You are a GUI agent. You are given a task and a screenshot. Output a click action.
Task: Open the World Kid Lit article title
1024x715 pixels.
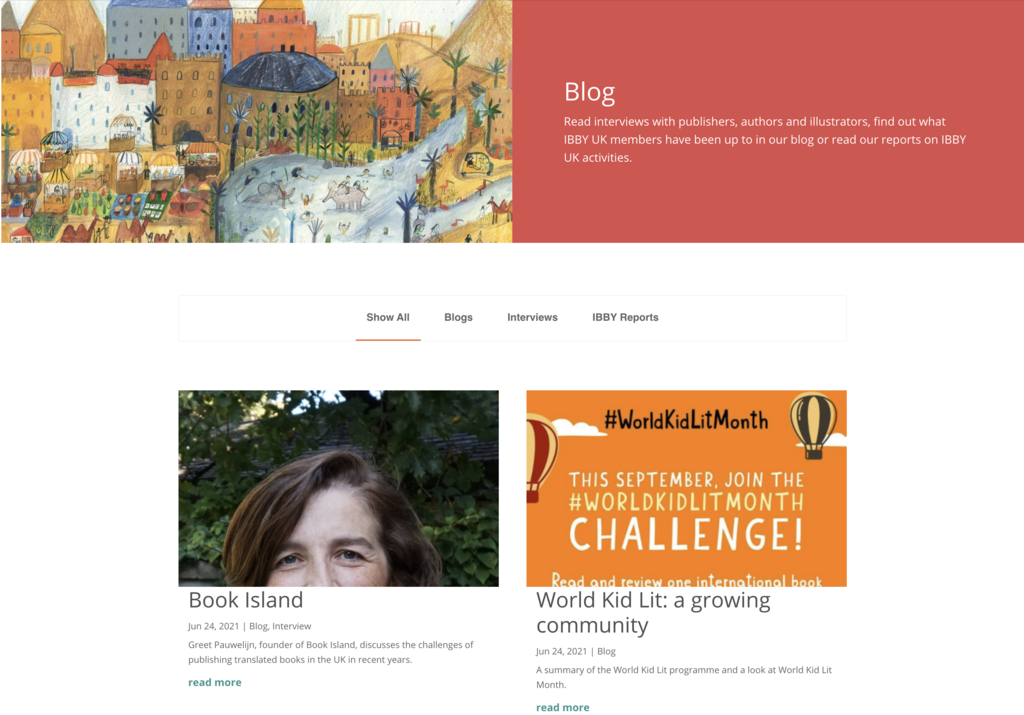(653, 612)
